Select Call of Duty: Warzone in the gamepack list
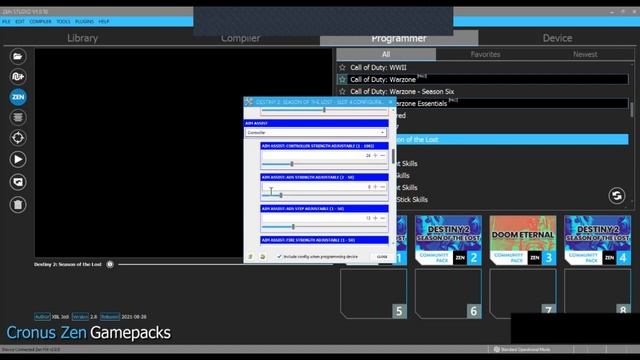The width and height of the screenshot is (640, 360). tap(482, 79)
